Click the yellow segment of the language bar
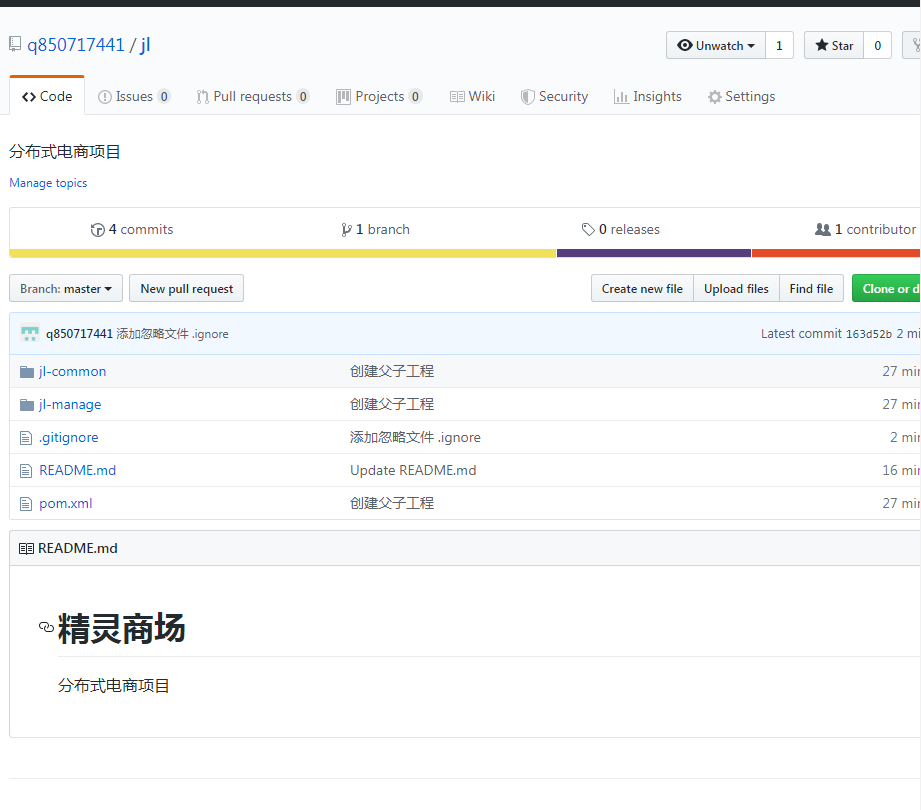 [283, 253]
